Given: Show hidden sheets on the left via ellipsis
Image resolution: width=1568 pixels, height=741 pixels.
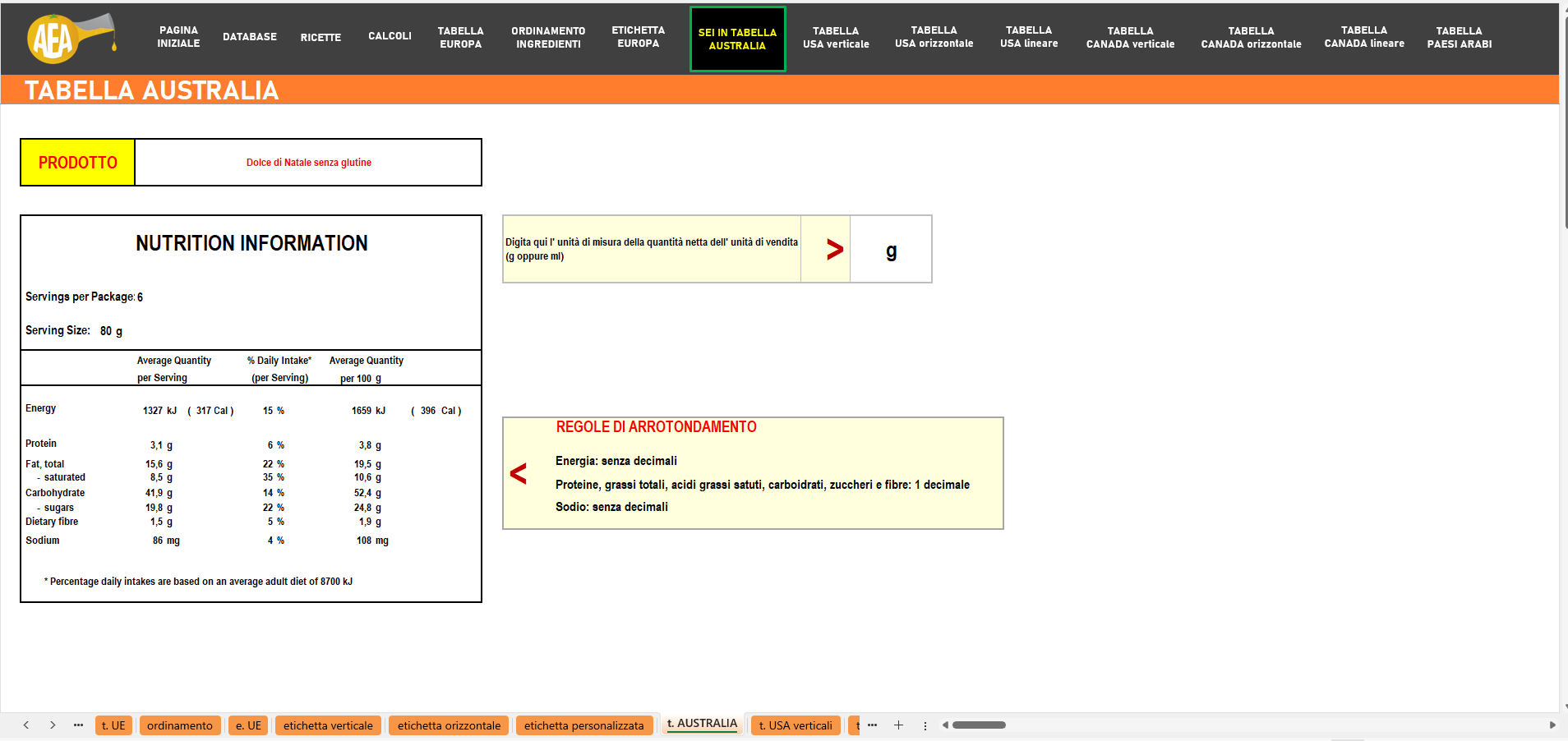Looking at the screenshot, I should (x=78, y=725).
